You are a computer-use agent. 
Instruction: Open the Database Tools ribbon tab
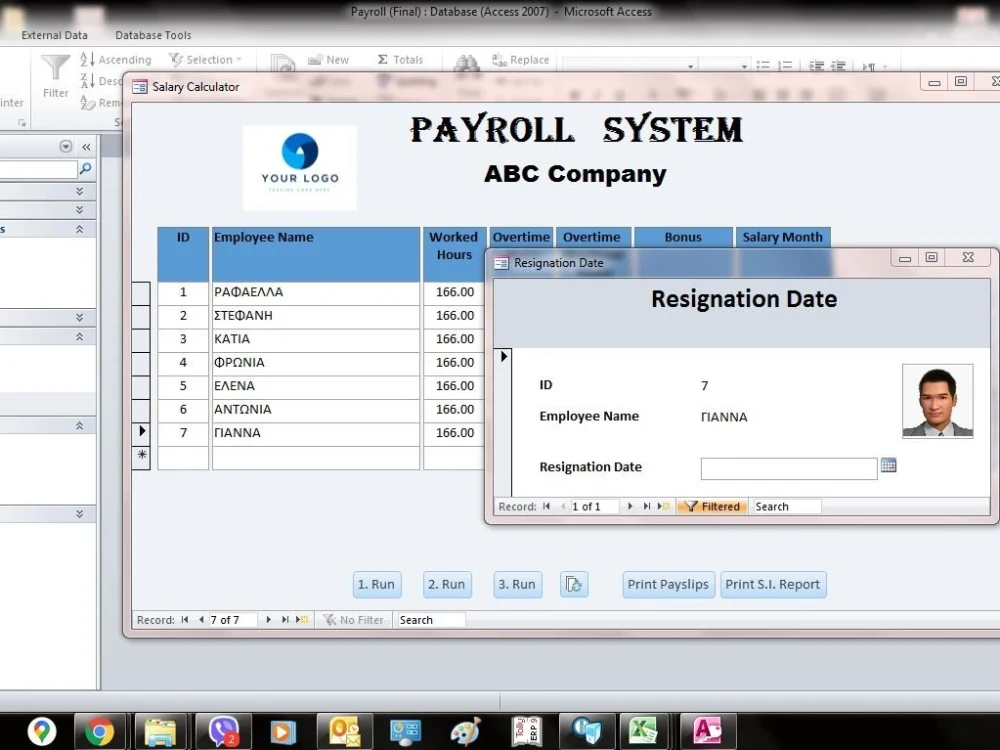pos(153,35)
